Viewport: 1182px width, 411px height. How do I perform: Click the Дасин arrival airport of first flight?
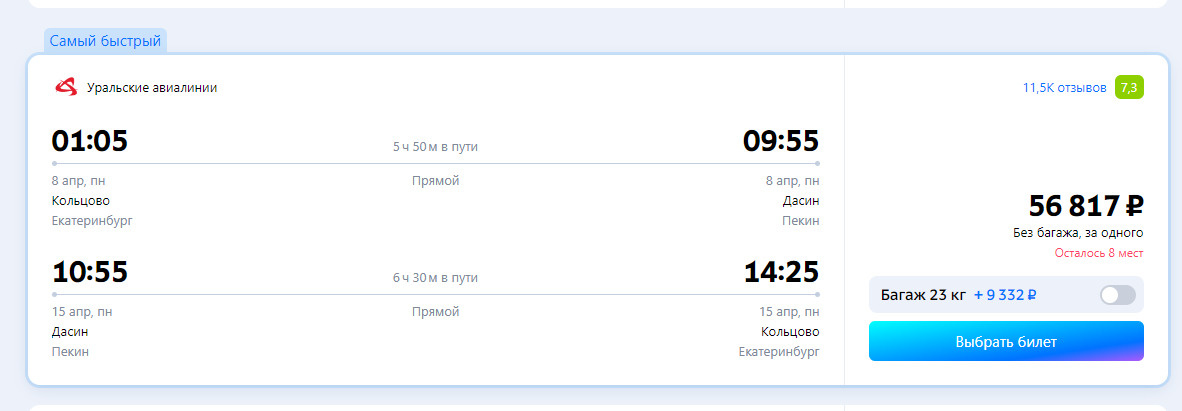(x=801, y=201)
